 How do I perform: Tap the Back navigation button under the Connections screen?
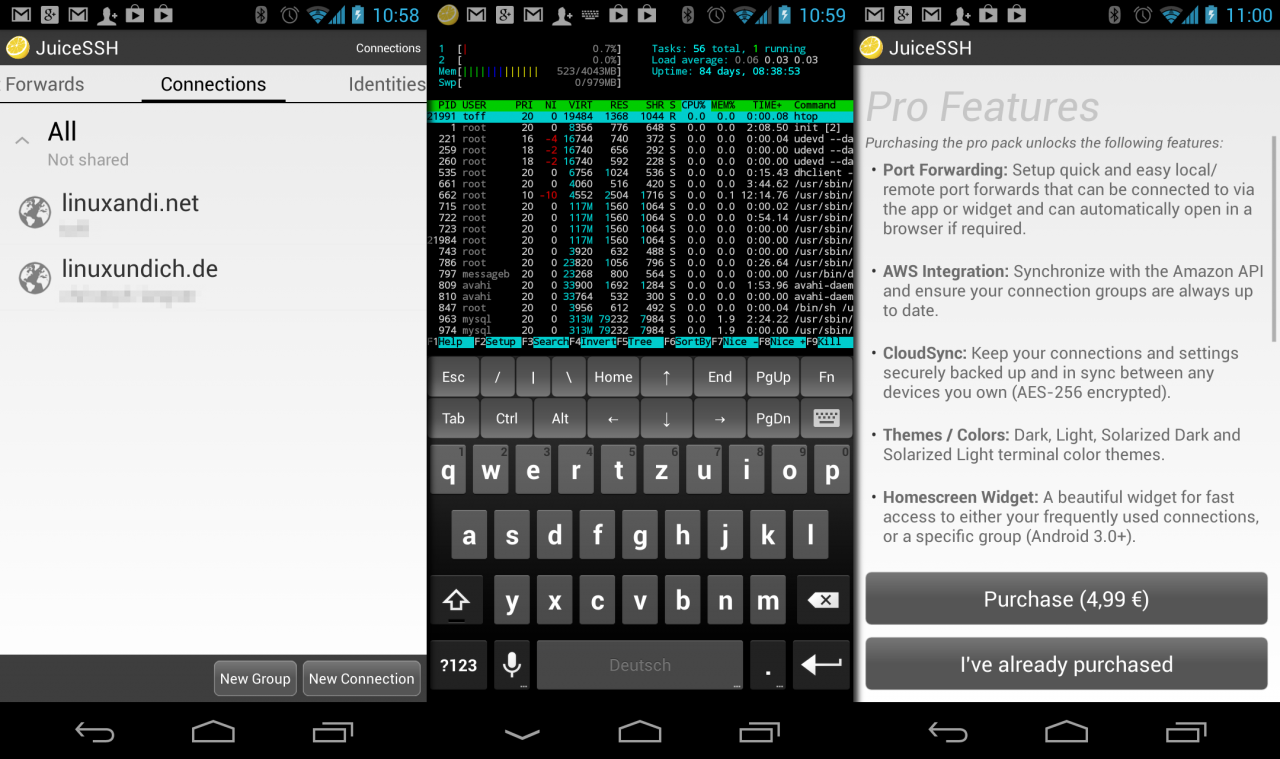point(95,733)
